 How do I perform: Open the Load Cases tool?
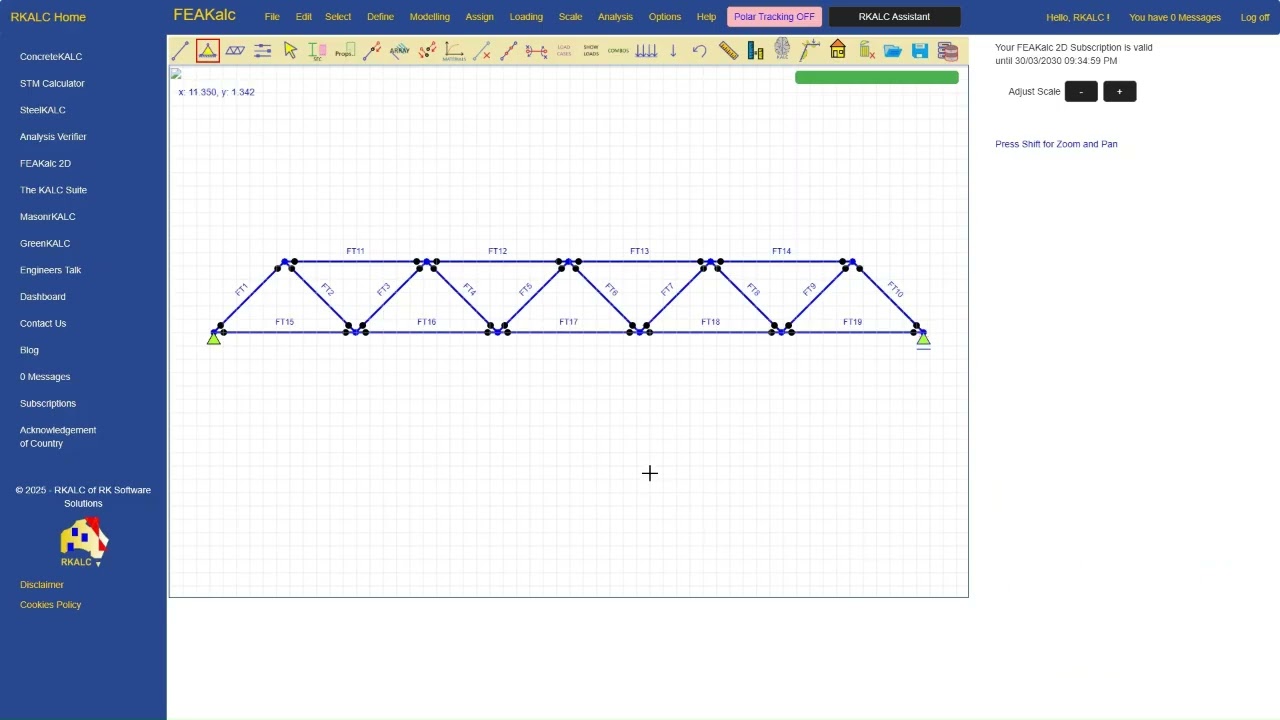[564, 50]
